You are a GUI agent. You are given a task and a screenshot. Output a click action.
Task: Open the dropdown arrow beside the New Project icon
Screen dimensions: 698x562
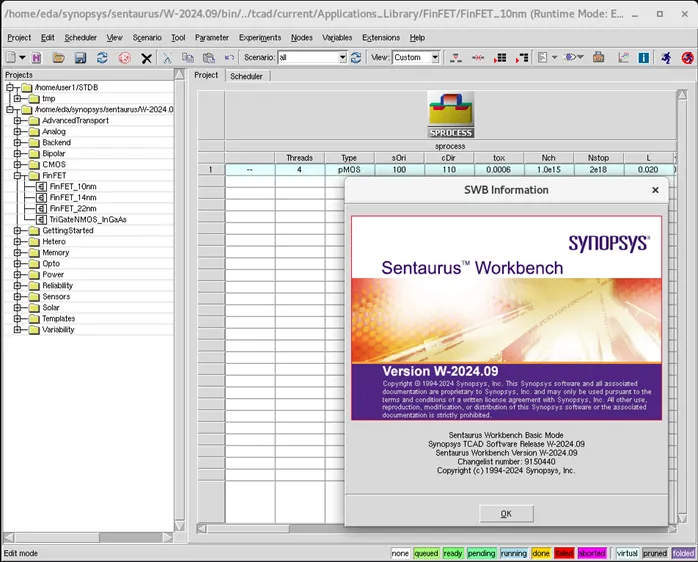point(22,57)
